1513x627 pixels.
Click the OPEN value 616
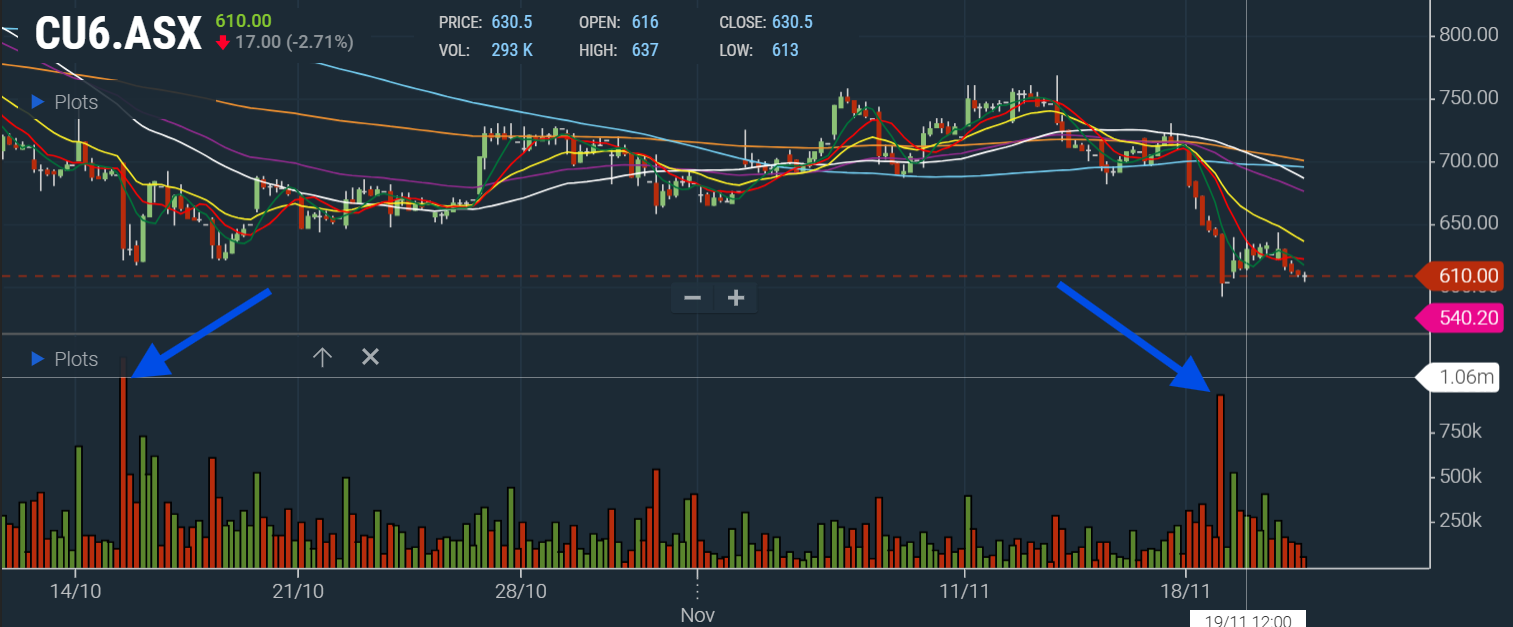pos(645,21)
